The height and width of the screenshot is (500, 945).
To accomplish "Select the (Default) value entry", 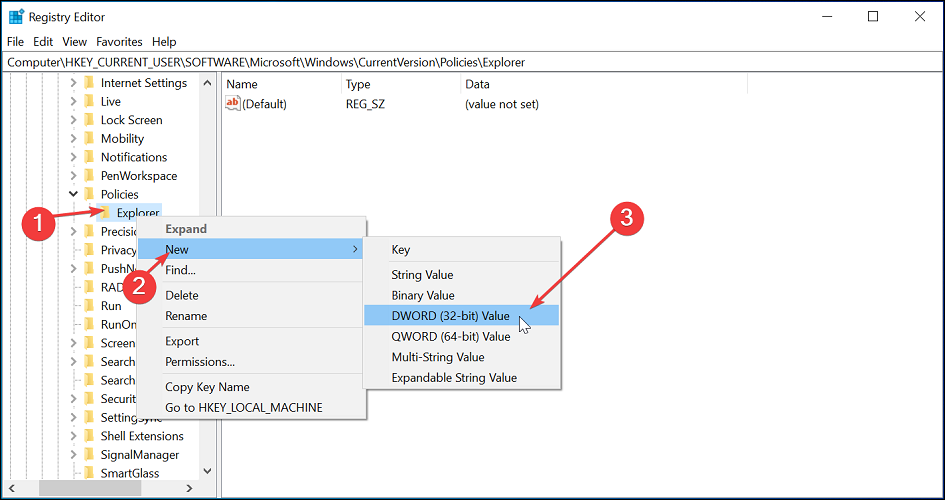I will click(264, 104).
